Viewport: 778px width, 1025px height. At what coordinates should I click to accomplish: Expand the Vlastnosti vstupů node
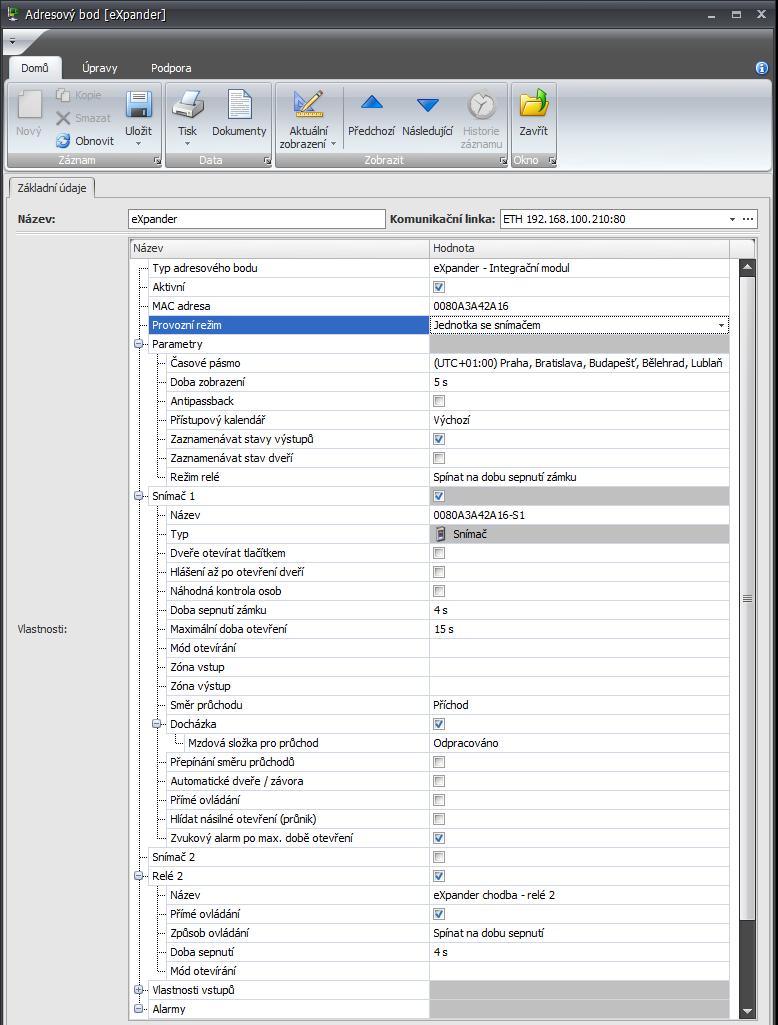138,990
